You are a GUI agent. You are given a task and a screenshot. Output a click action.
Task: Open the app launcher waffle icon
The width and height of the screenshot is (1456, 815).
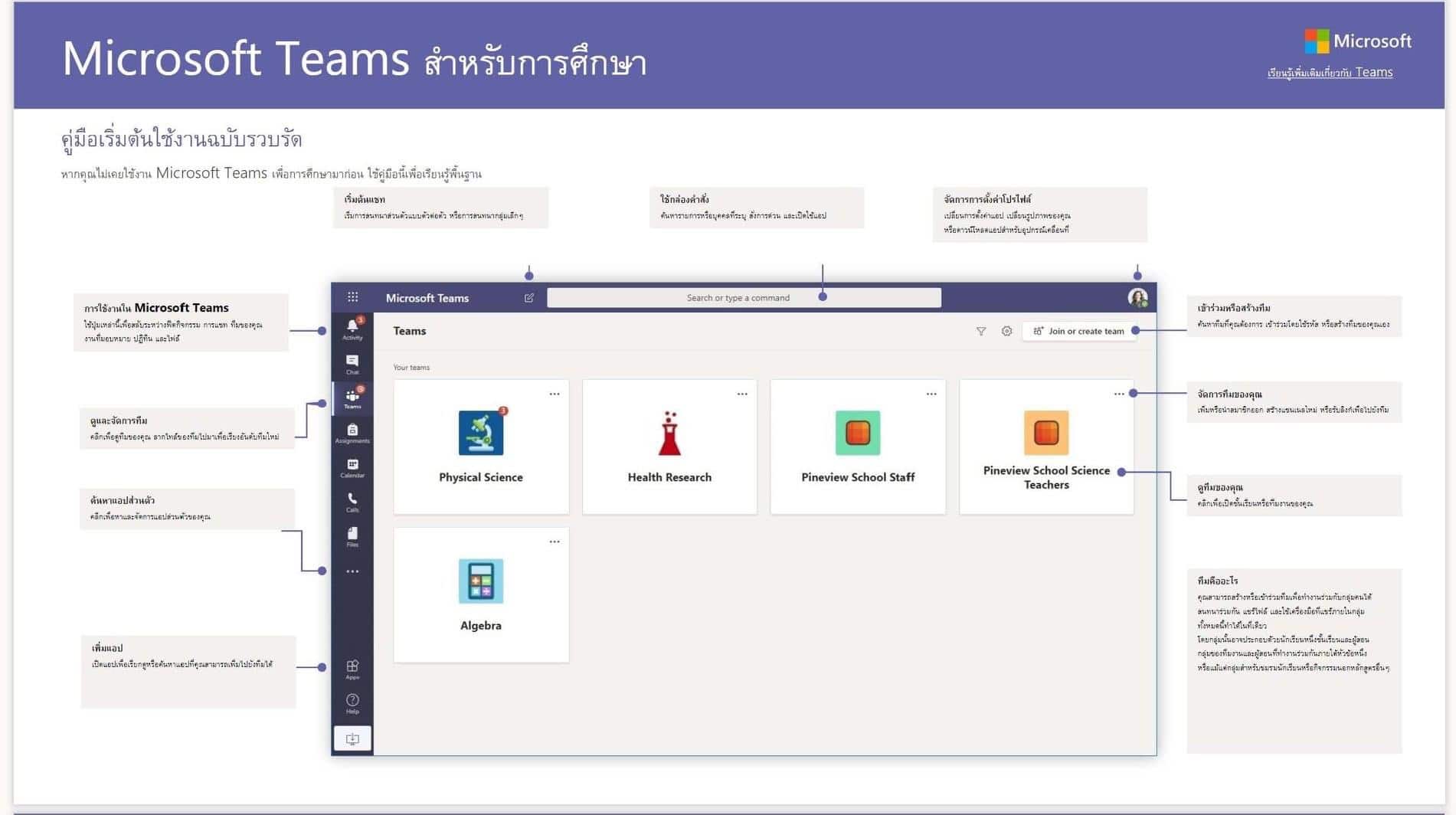[x=352, y=297]
